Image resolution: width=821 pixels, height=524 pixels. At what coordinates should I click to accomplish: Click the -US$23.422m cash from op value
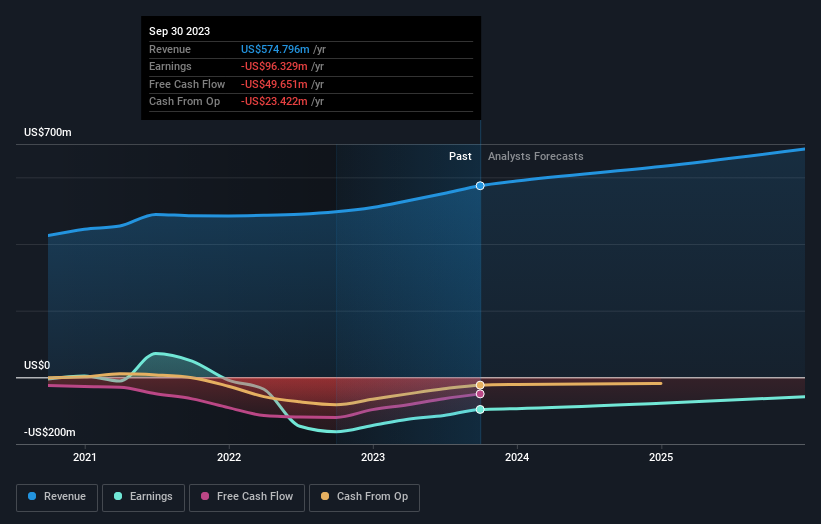pyautogui.click(x=274, y=102)
